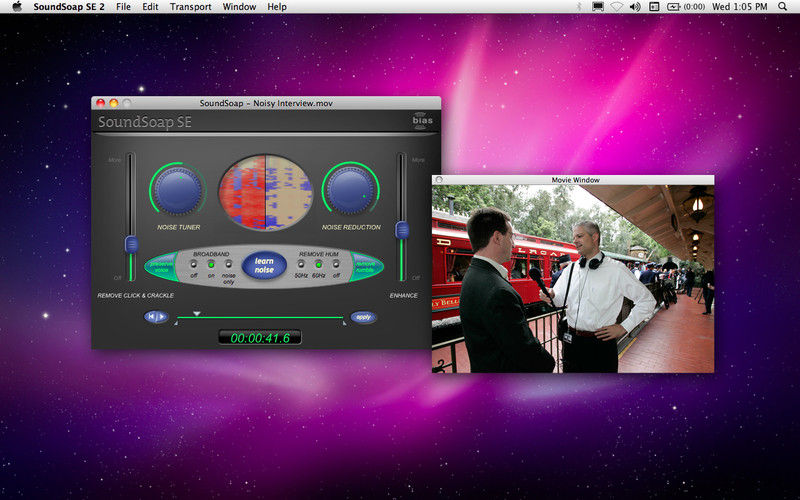Set Broadband mode to off
The image size is (800, 500).
click(x=193, y=264)
